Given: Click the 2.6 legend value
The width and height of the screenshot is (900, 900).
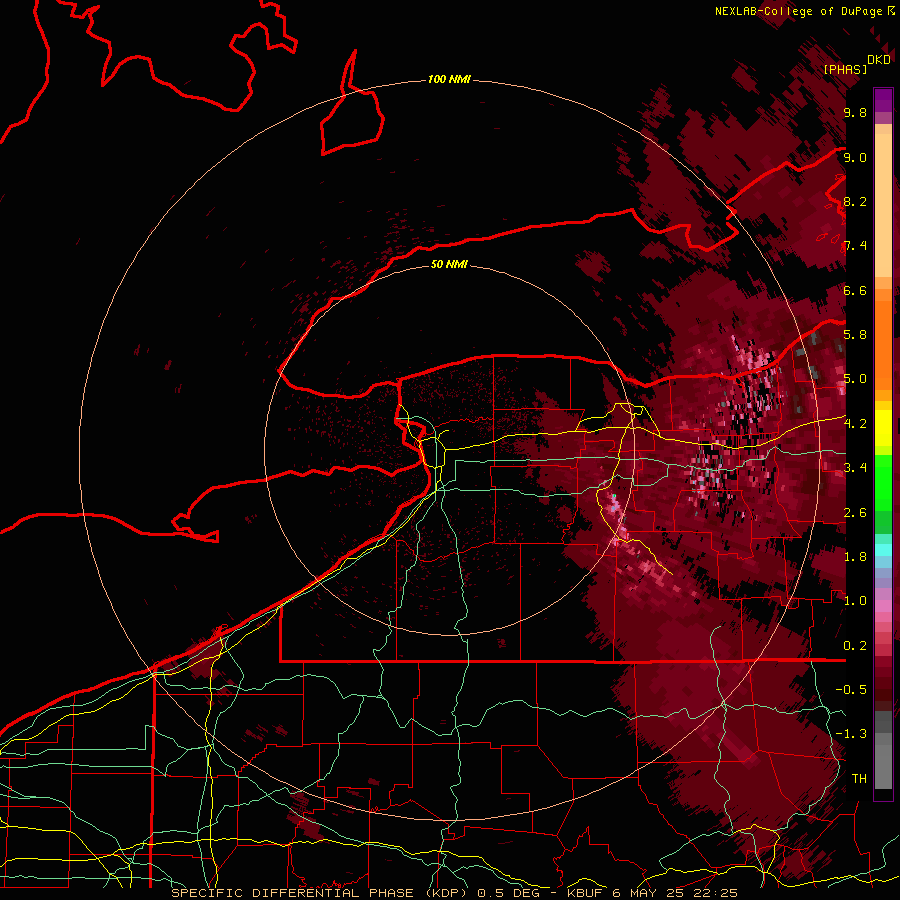Looking at the screenshot, I should [855, 512].
